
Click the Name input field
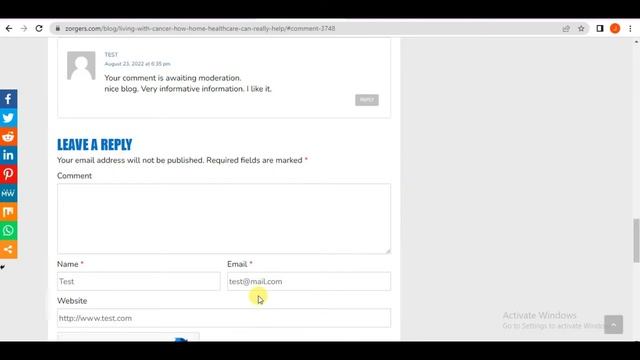138,281
